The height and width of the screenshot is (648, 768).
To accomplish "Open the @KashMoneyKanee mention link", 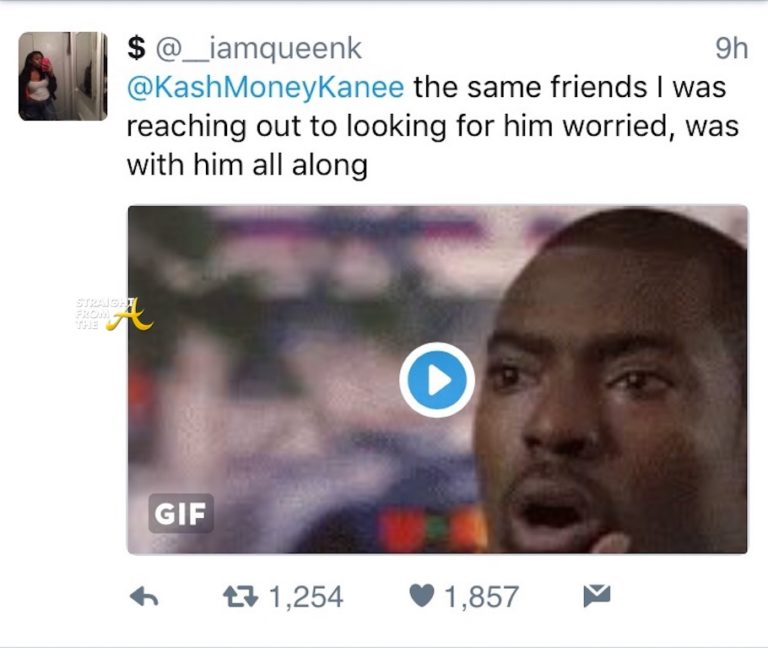I will pos(265,87).
